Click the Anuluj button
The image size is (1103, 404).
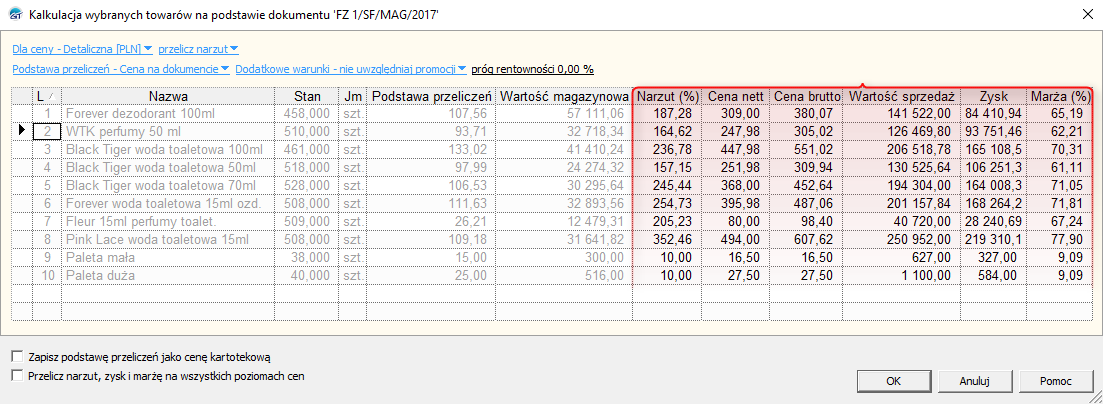pyautogui.click(x=974, y=381)
